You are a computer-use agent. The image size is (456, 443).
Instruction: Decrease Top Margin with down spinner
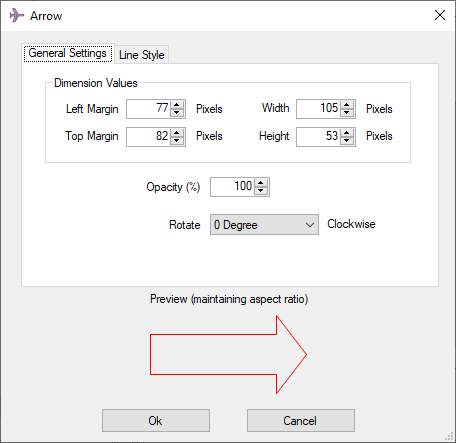(177, 141)
